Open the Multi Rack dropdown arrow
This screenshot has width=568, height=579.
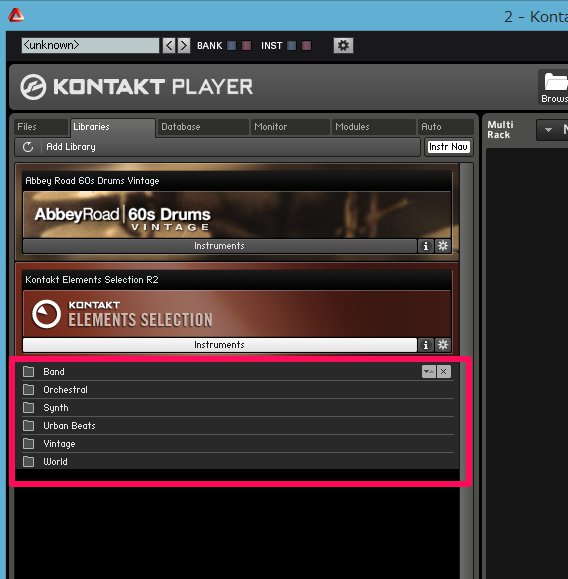(x=548, y=130)
